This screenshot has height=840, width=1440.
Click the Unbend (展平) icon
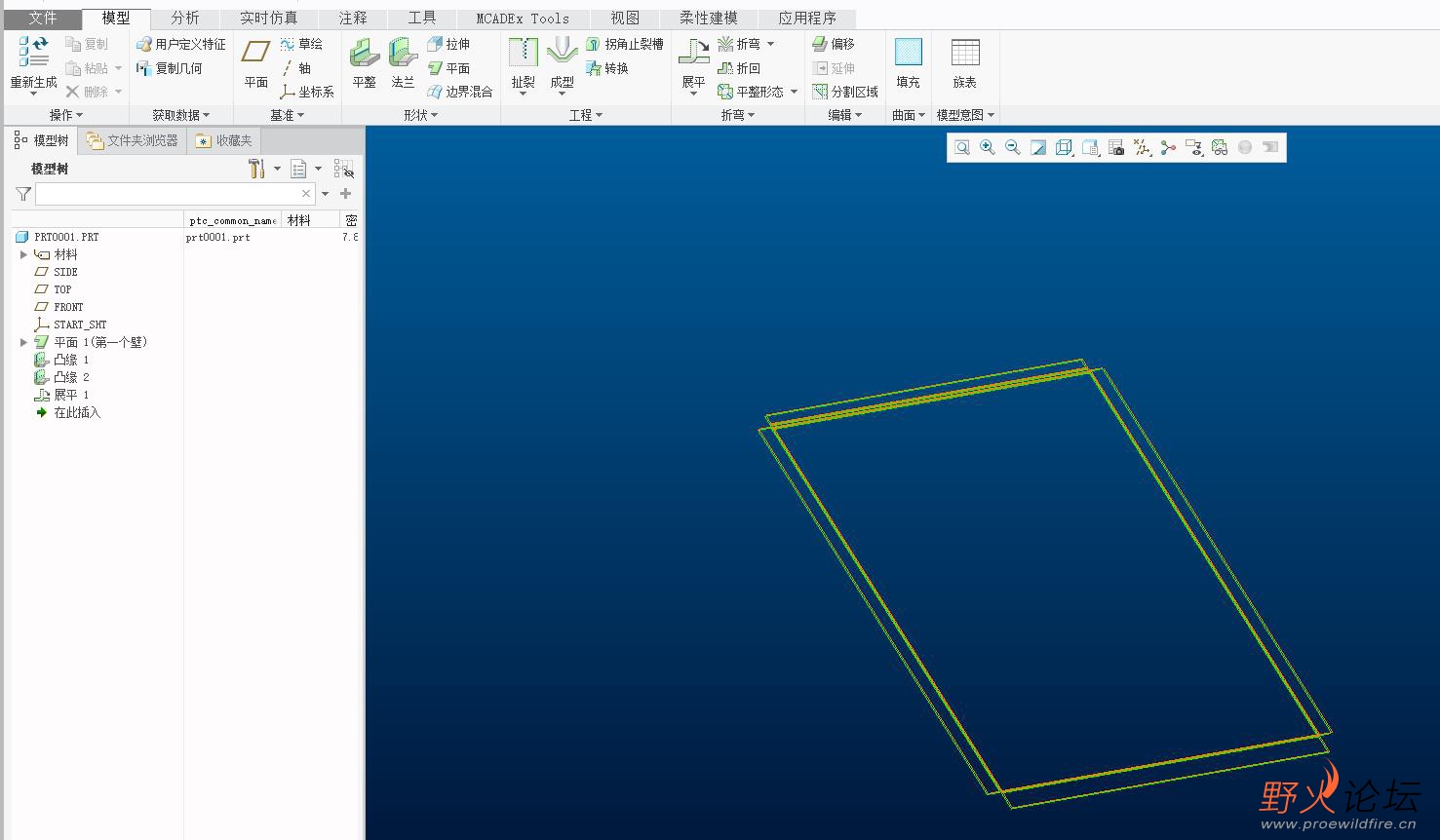(693, 54)
